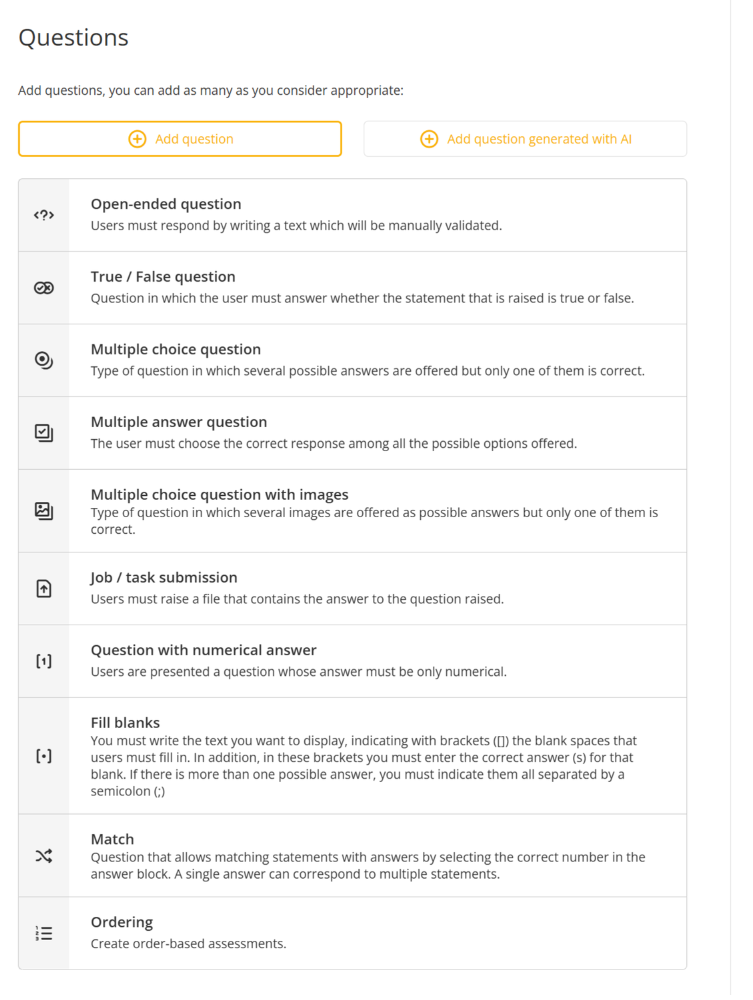Click the Fill blanks bracket icon
Screen dimensions: 753x1000
pos(43,756)
